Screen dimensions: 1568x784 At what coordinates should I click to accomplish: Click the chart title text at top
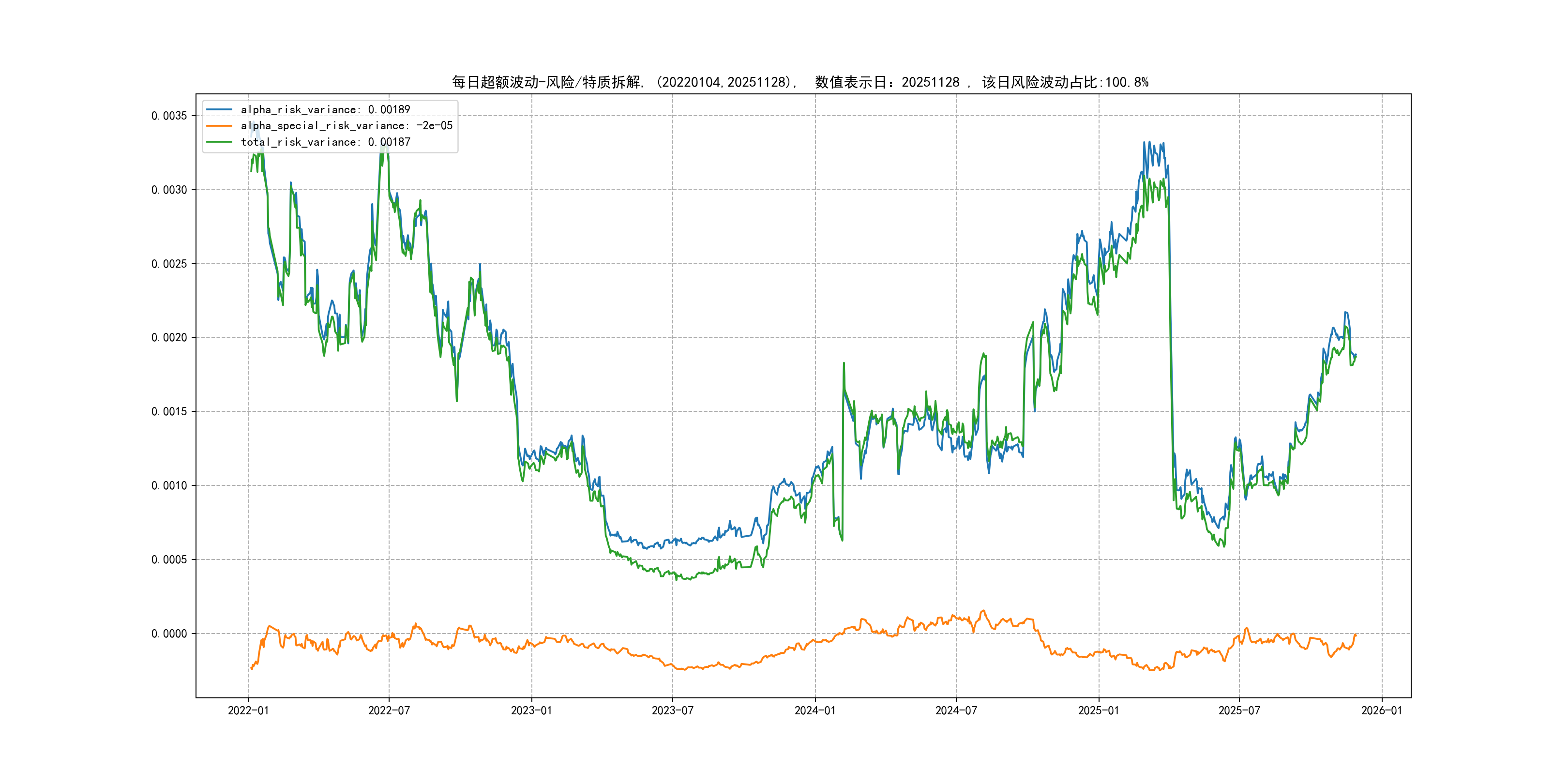coord(800,82)
